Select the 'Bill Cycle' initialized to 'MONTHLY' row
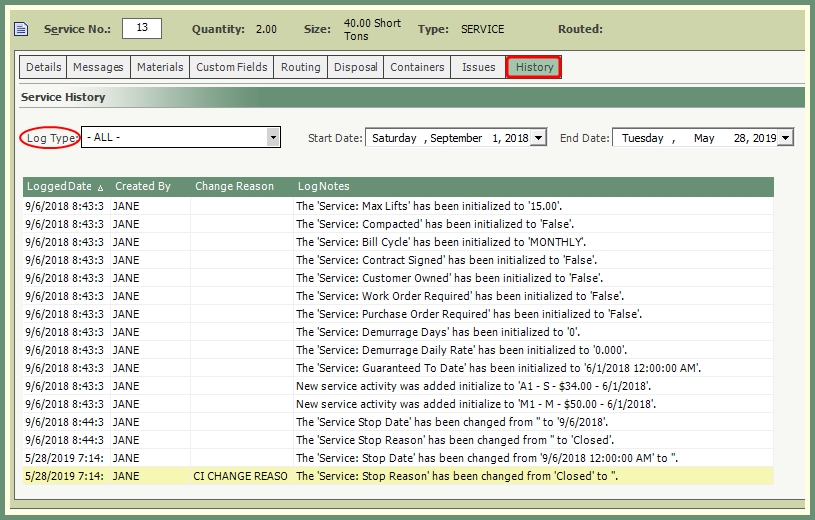Image resolution: width=815 pixels, height=520 pixels. tap(398, 242)
